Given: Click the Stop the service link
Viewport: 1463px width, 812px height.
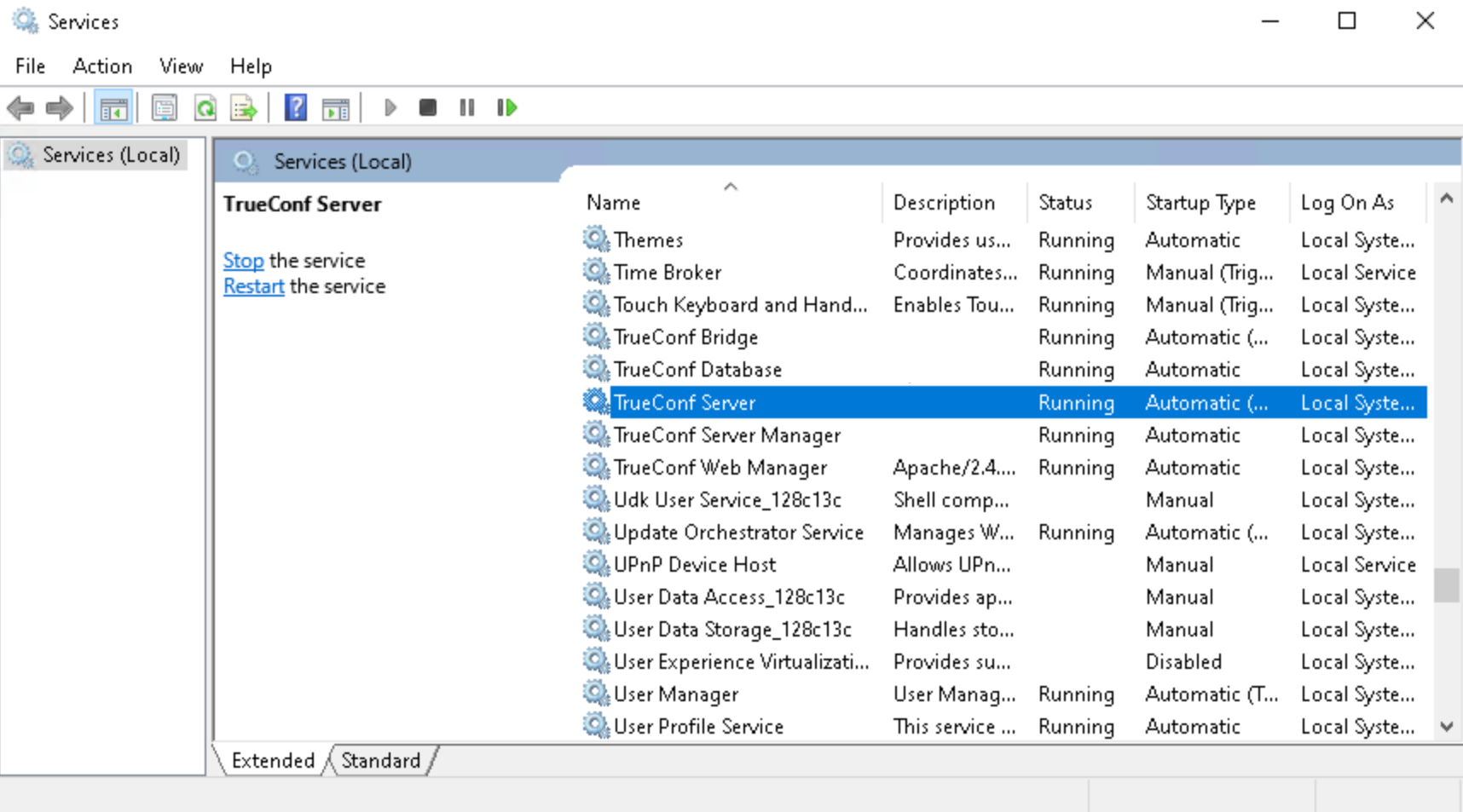Looking at the screenshot, I should point(243,261).
